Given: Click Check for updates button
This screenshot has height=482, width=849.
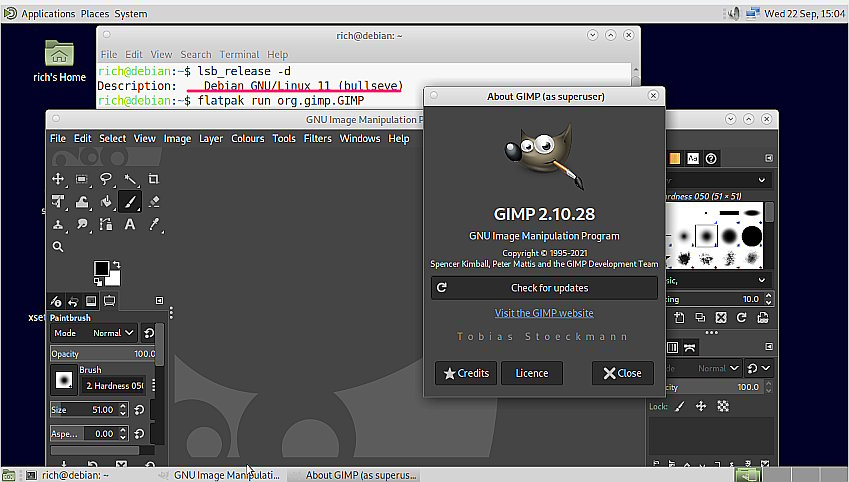Looking at the screenshot, I should coord(544,288).
